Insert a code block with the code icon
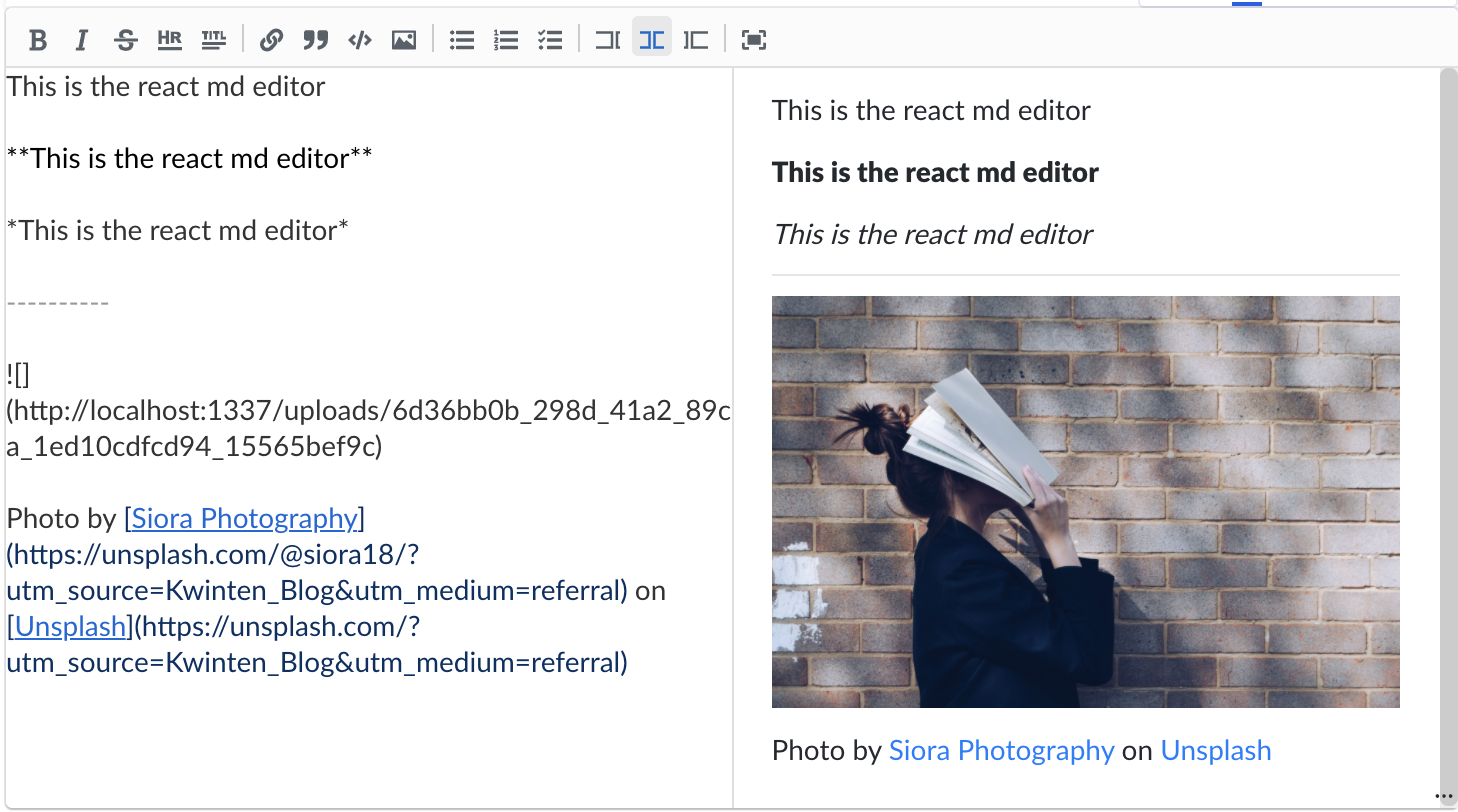Image resolution: width=1458 pixels, height=812 pixels. (359, 40)
